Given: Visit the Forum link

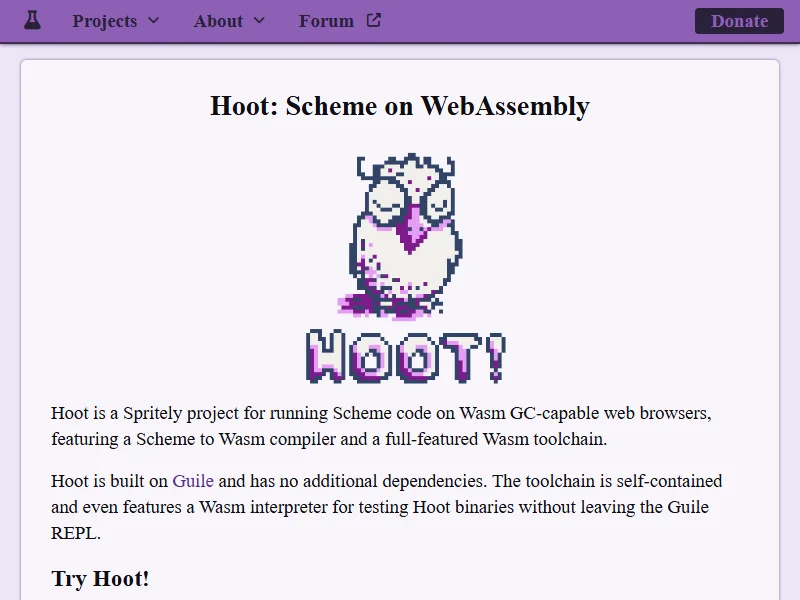Looking at the screenshot, I should coord(326,21).
